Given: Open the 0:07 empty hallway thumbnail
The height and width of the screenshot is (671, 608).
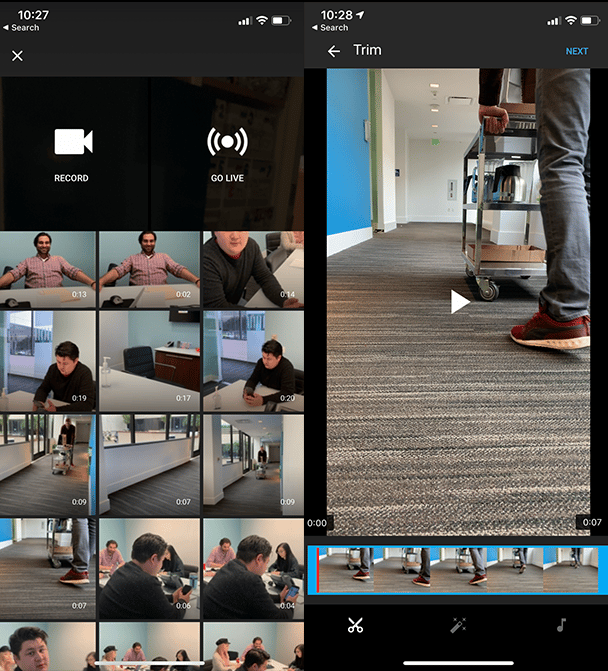Looking at the screenshot, I should tap(149, 465).
